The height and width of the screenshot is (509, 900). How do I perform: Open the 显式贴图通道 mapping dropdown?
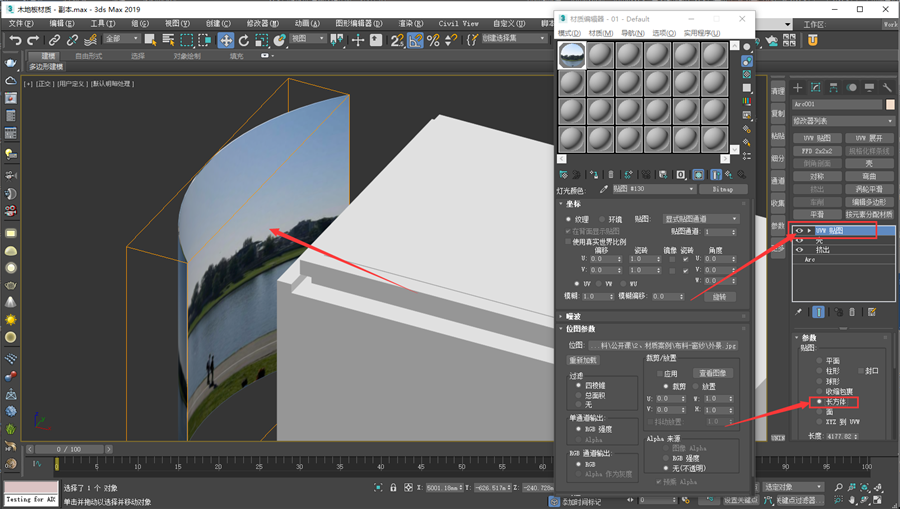click(701, 219)
